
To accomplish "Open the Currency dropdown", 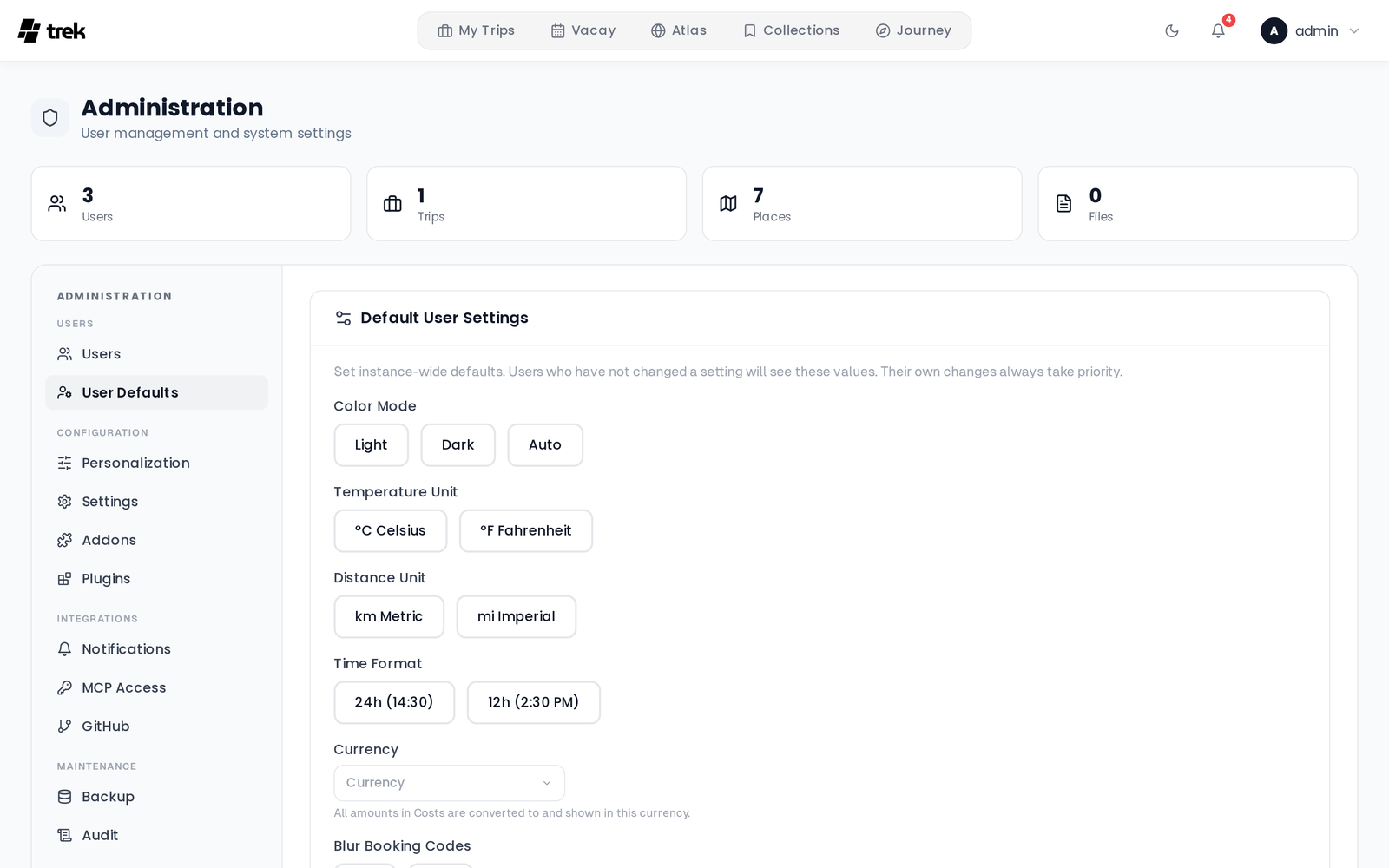I will pos(449,783).
